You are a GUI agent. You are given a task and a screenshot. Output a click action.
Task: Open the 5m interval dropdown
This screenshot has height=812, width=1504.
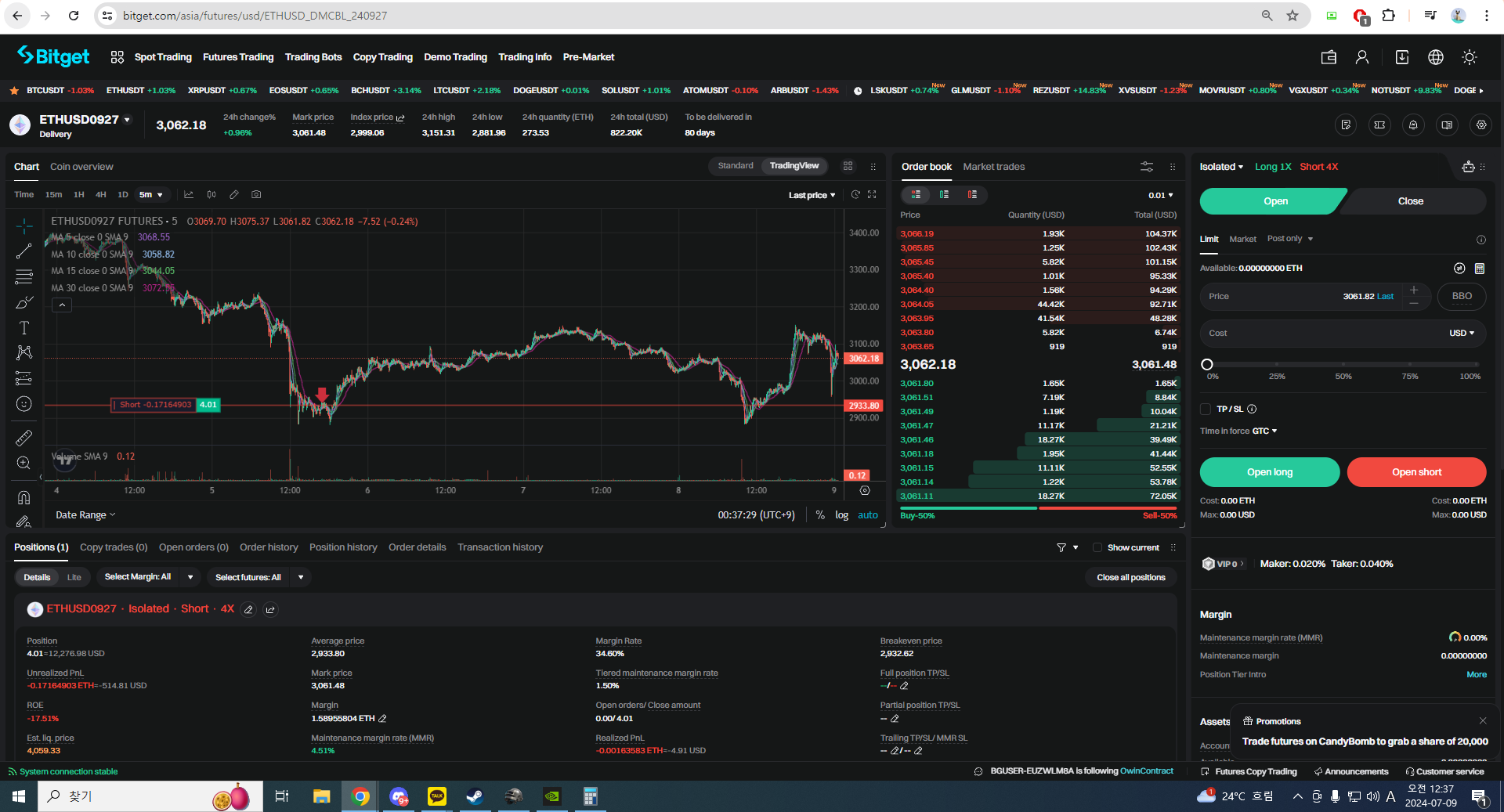tap(150, 194)
